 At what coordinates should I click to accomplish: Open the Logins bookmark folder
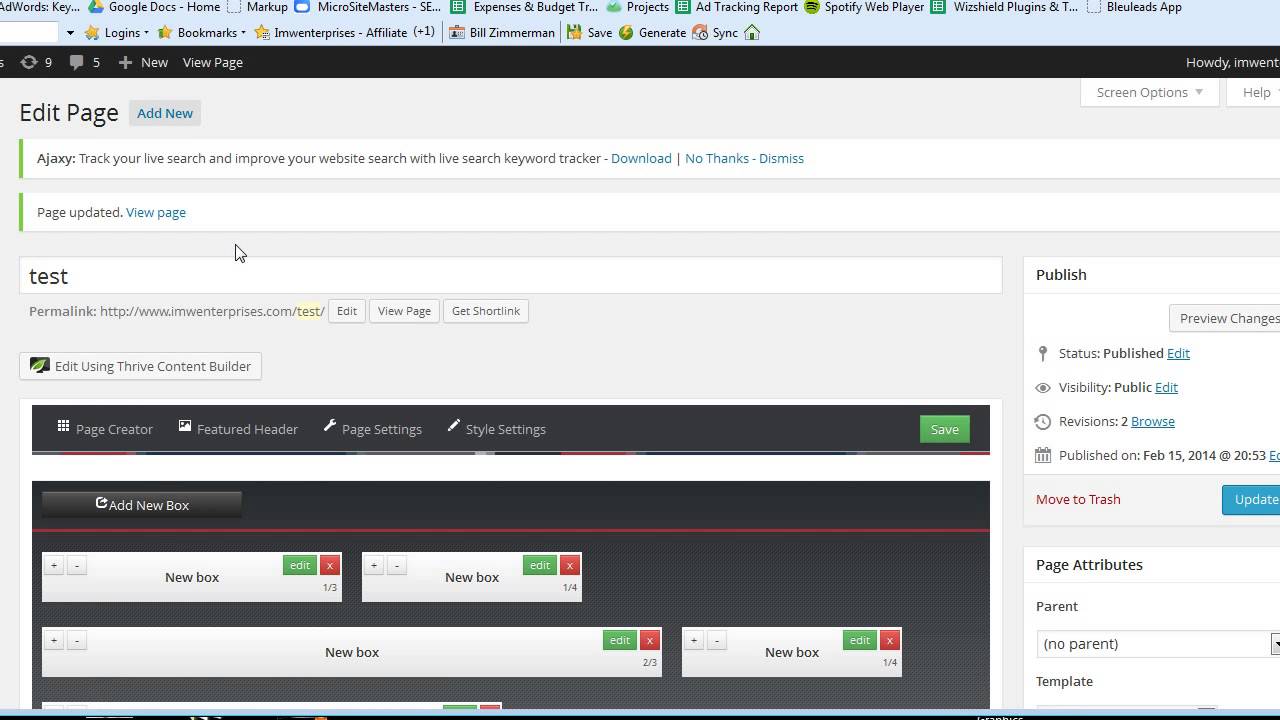coord(117,32)
